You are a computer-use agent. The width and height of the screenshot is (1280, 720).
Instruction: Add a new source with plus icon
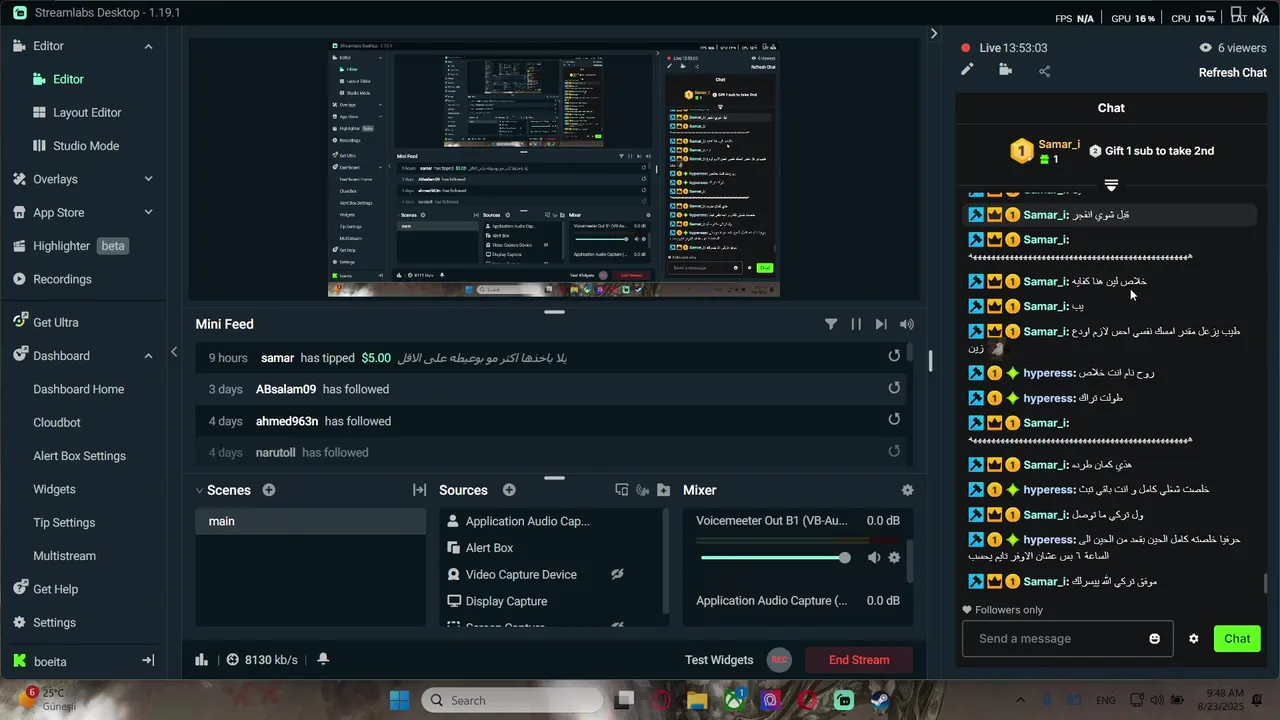tap(509, 490)
